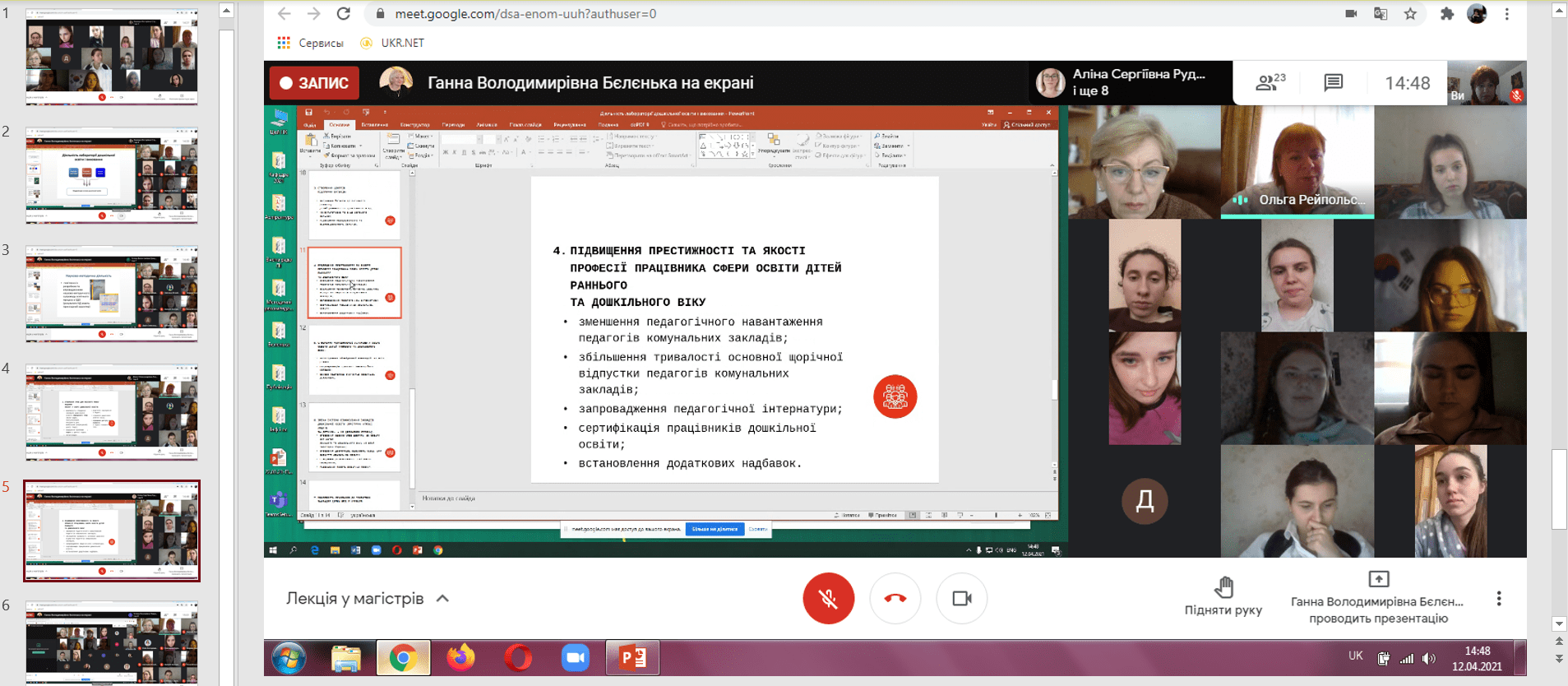1568x686 pixels.
Task: Launch Firefox from the taskbar
Action: pyautogui.click(x=460, y=658)
